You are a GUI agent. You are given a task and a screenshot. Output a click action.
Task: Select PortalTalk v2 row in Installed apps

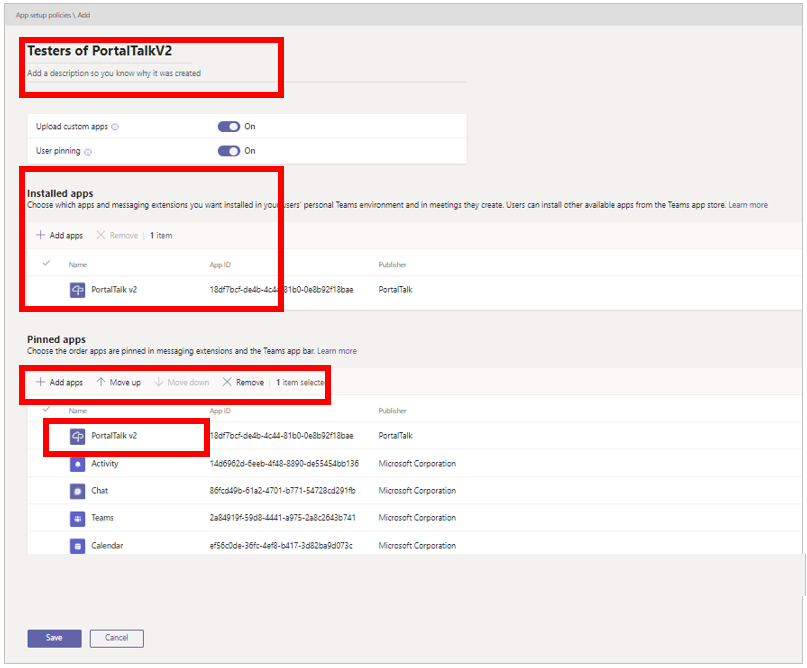pos(413,290)
